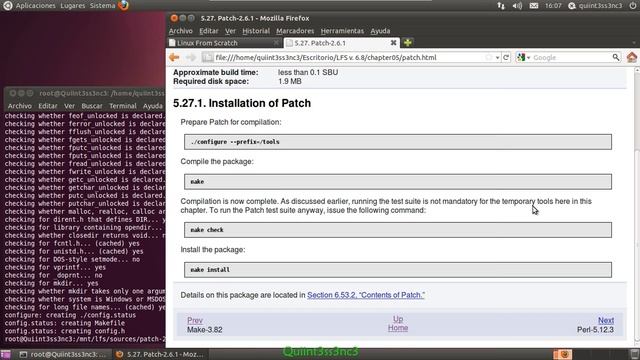Switch to the 5.27. Patch-2.6.1 taskbar entry
The width and height of the screenshot is (640, 360).
tap(160, 354)
